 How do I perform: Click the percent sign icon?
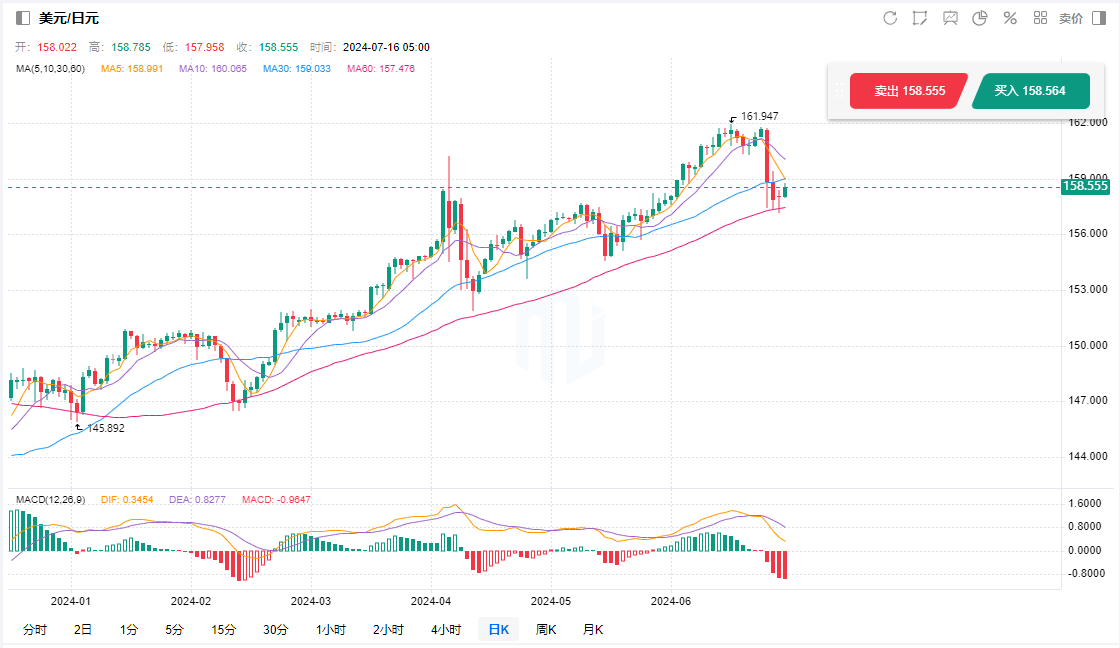pyautogui.click(x=1010, y=18)
